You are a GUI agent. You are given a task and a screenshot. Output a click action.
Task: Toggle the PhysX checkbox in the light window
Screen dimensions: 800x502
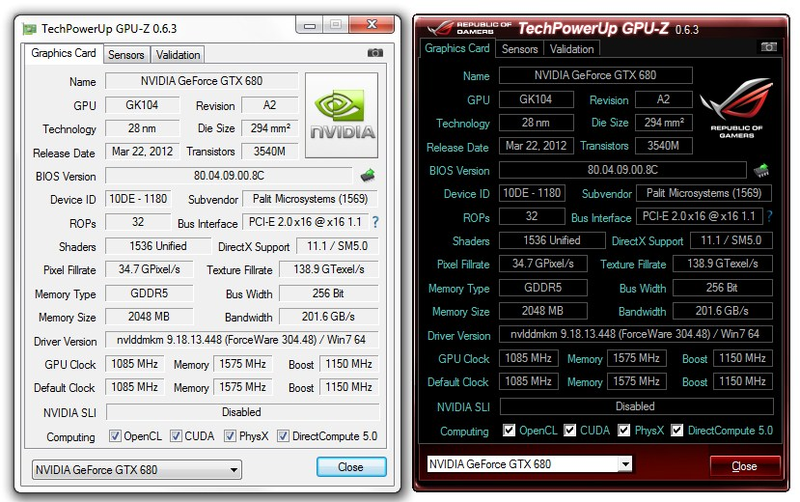(230, 436)
